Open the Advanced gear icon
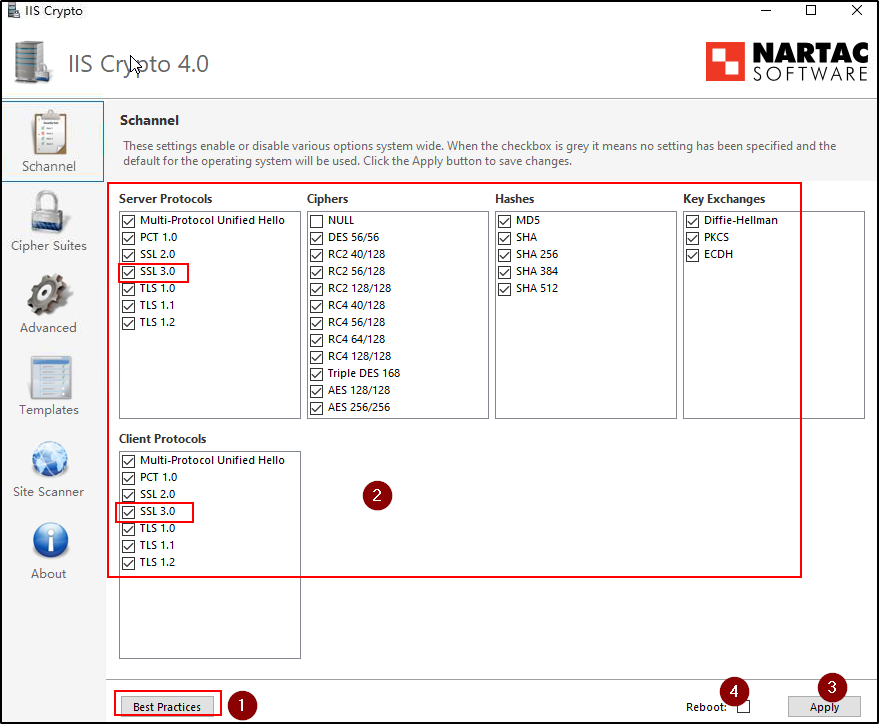This screenshot has width=879, height=724. 49,294
